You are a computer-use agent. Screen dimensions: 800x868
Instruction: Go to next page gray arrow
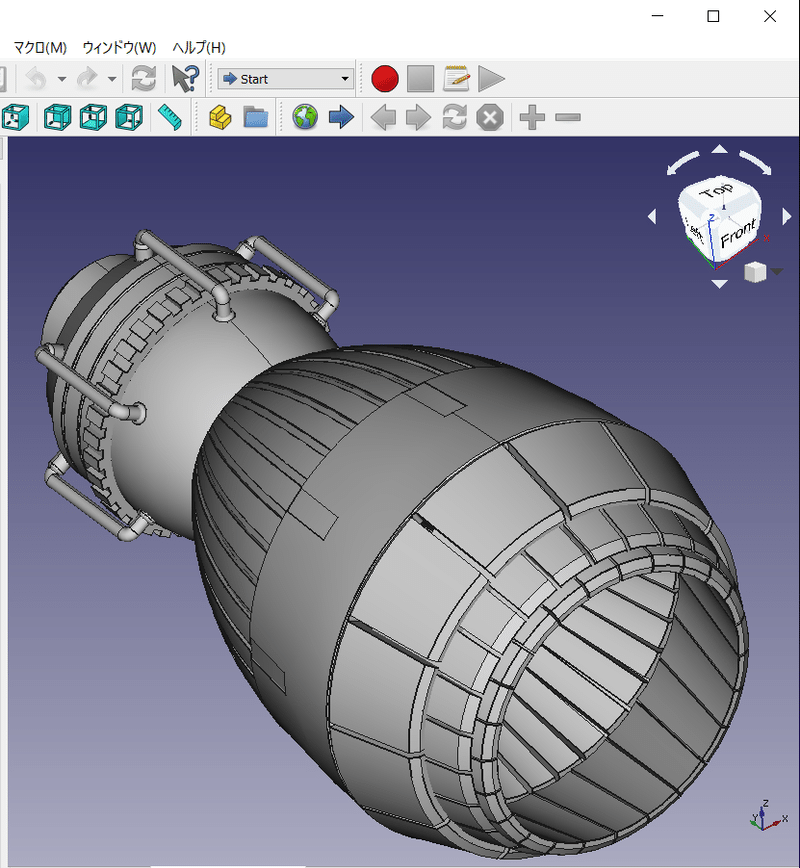tap(419, 117)
